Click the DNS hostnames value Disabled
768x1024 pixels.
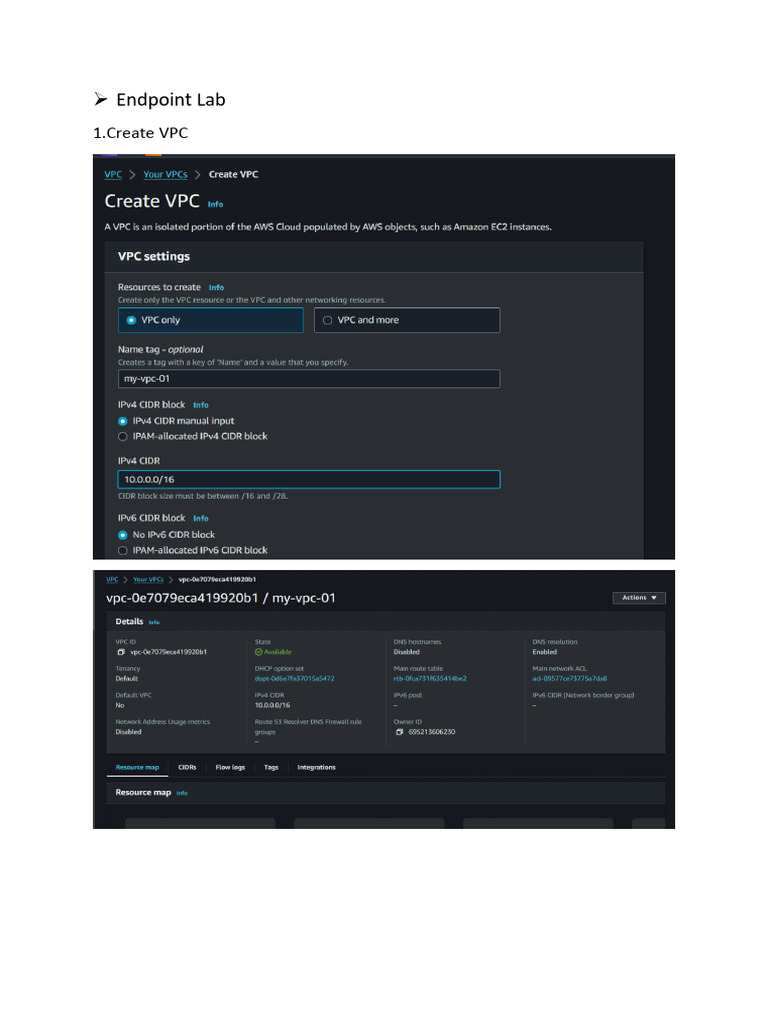tap(406, 652)
